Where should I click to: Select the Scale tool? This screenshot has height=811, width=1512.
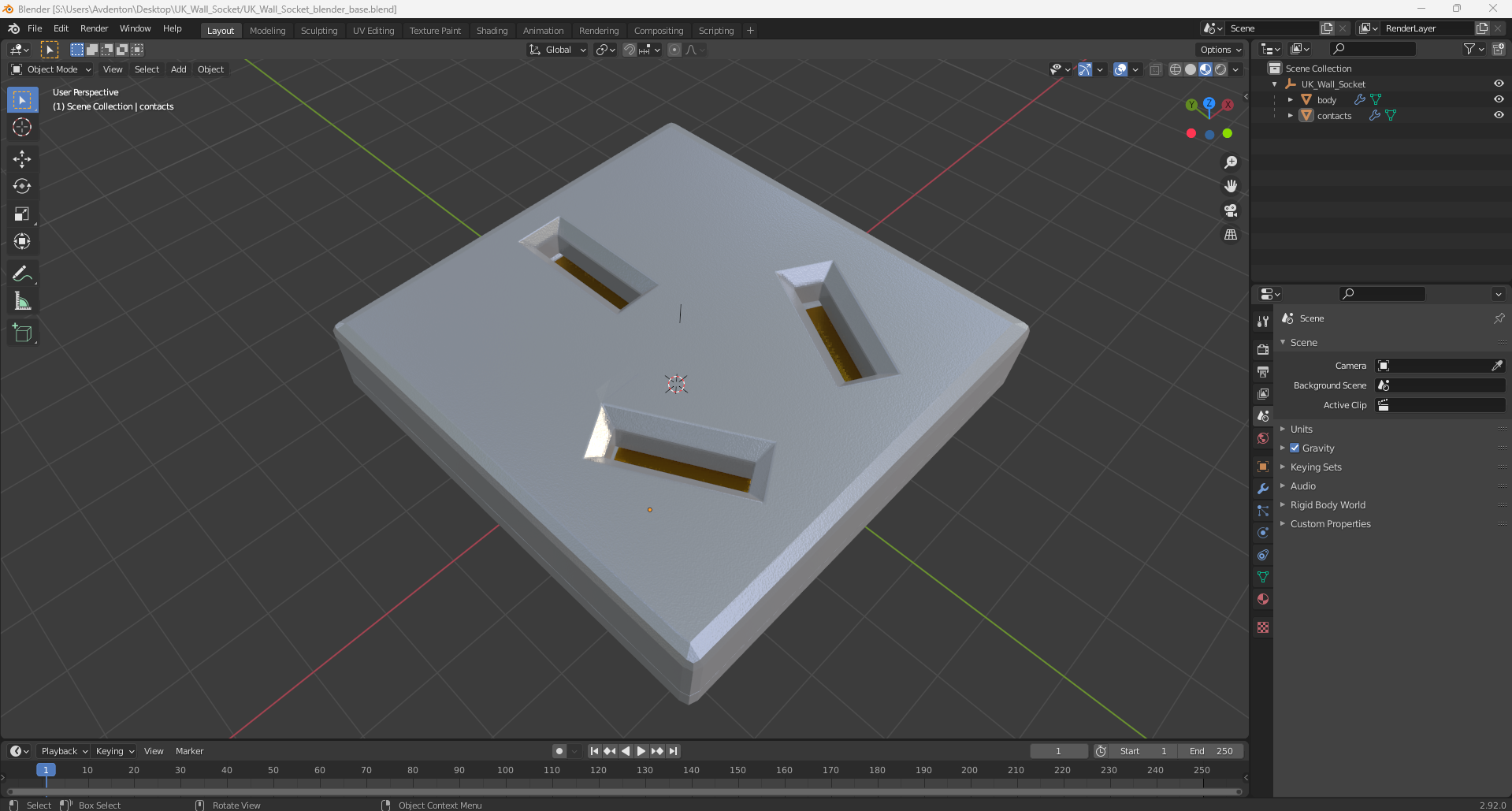coord(22,214)
